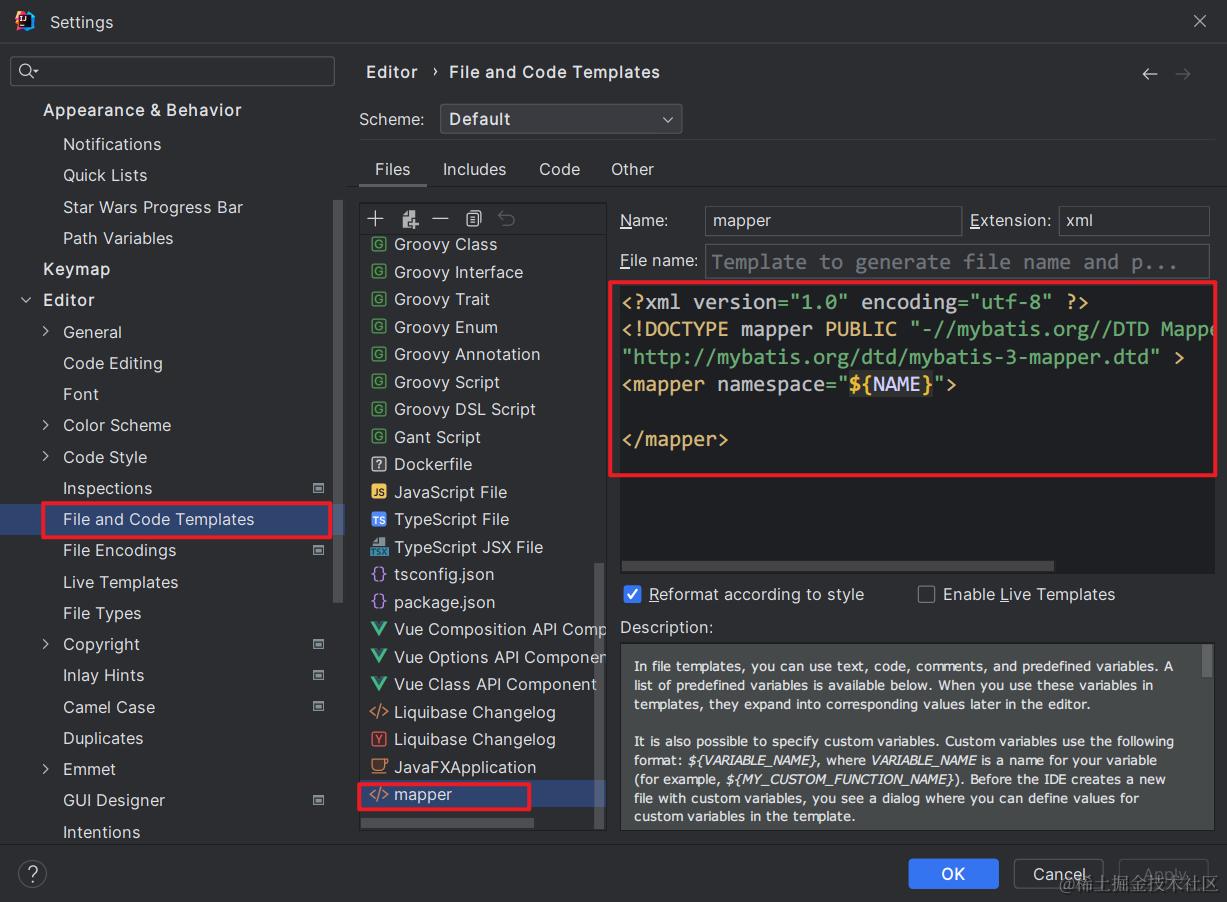Image resolution: width=1227 pixels, height=902 pixels.
Task: Click the revert to original template icon
Action: pos(506,218)
